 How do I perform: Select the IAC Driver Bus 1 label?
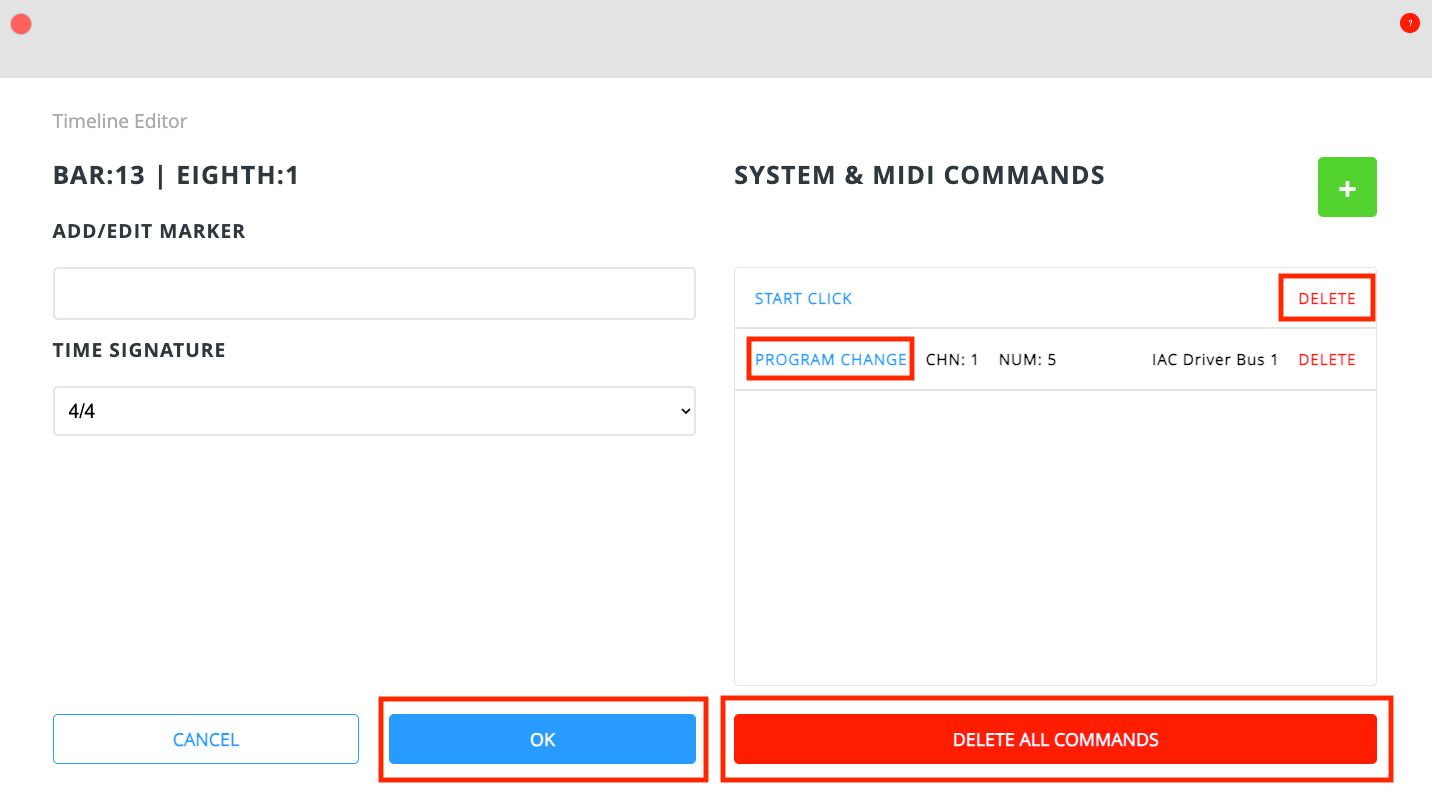(1214, 360)
